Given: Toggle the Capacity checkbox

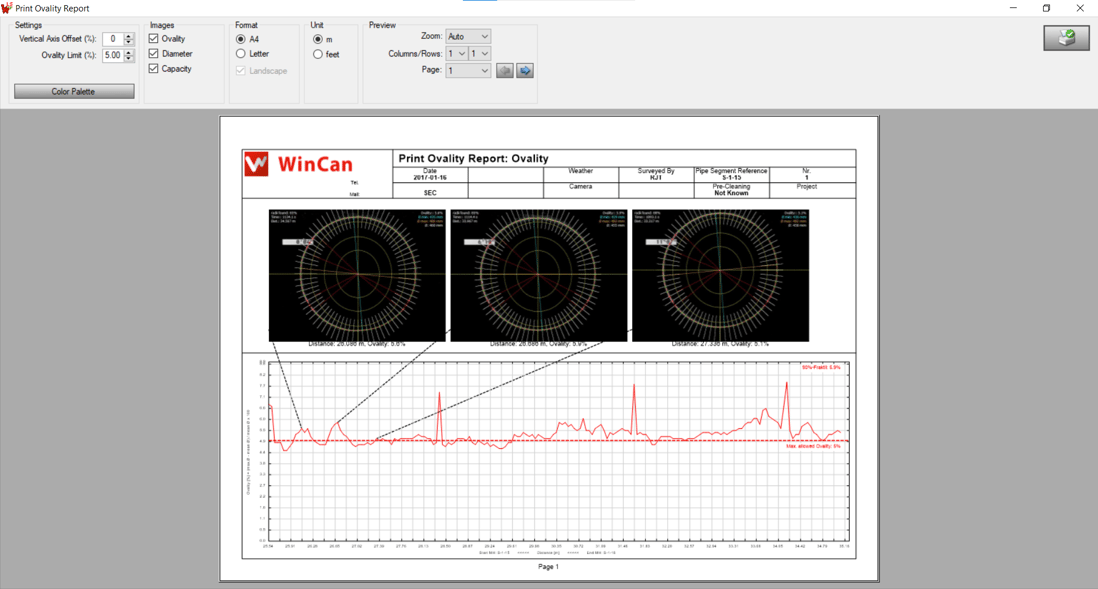Looking at the screenshot, I should click(x=152, y=70).
